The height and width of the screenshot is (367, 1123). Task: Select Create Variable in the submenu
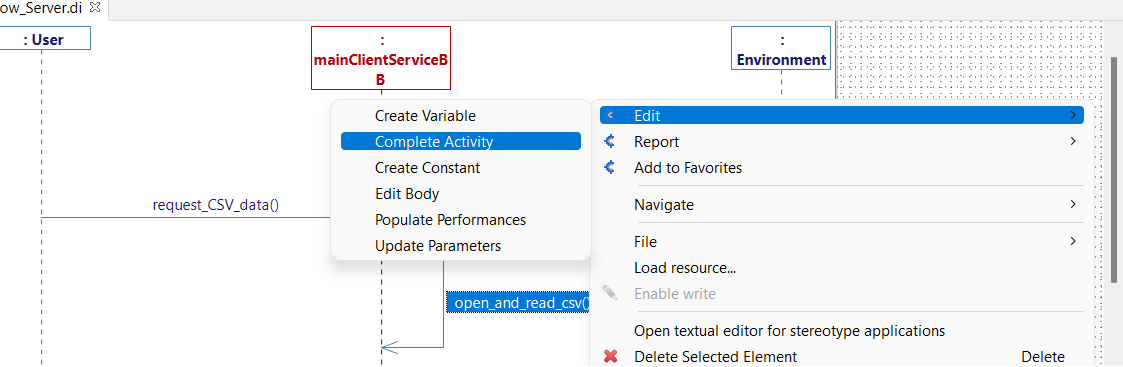click(x=460, y=115)
